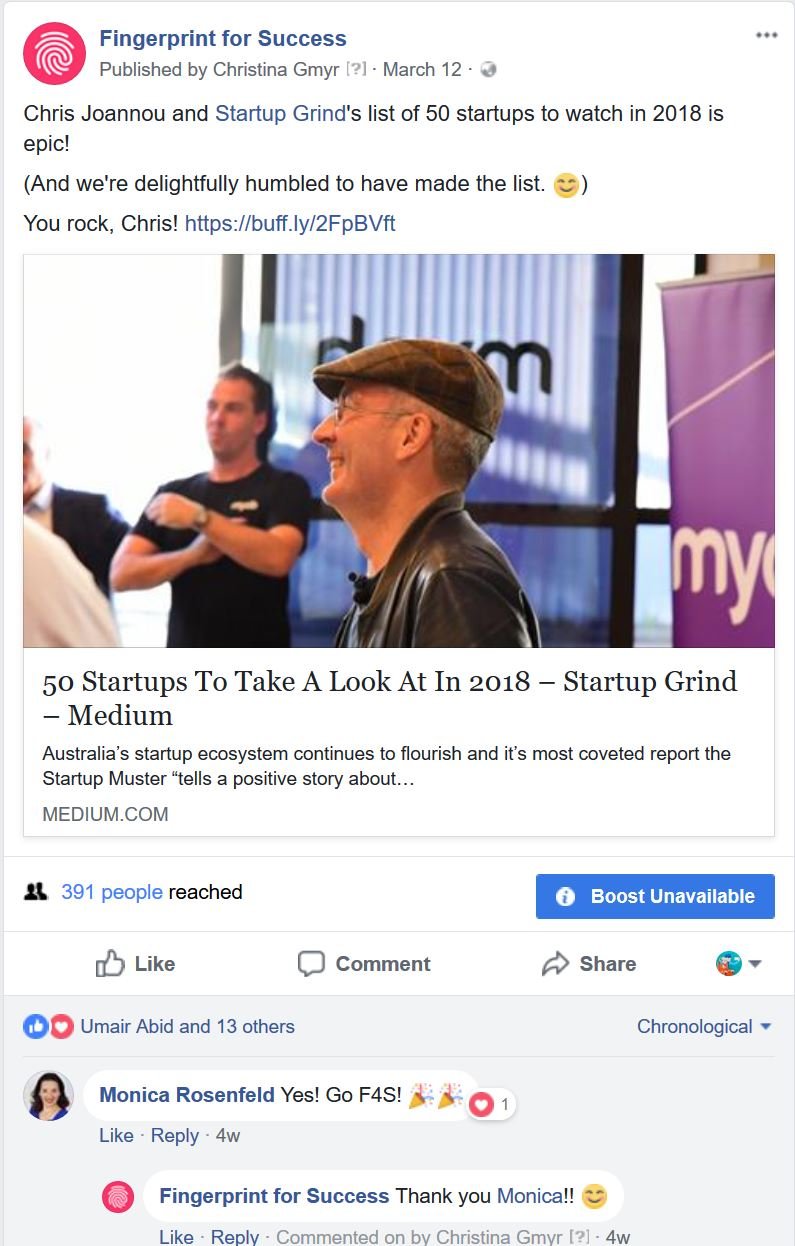Open the 50 Startups article headline
Screen dimensions: 795x1246
point(390,698)
